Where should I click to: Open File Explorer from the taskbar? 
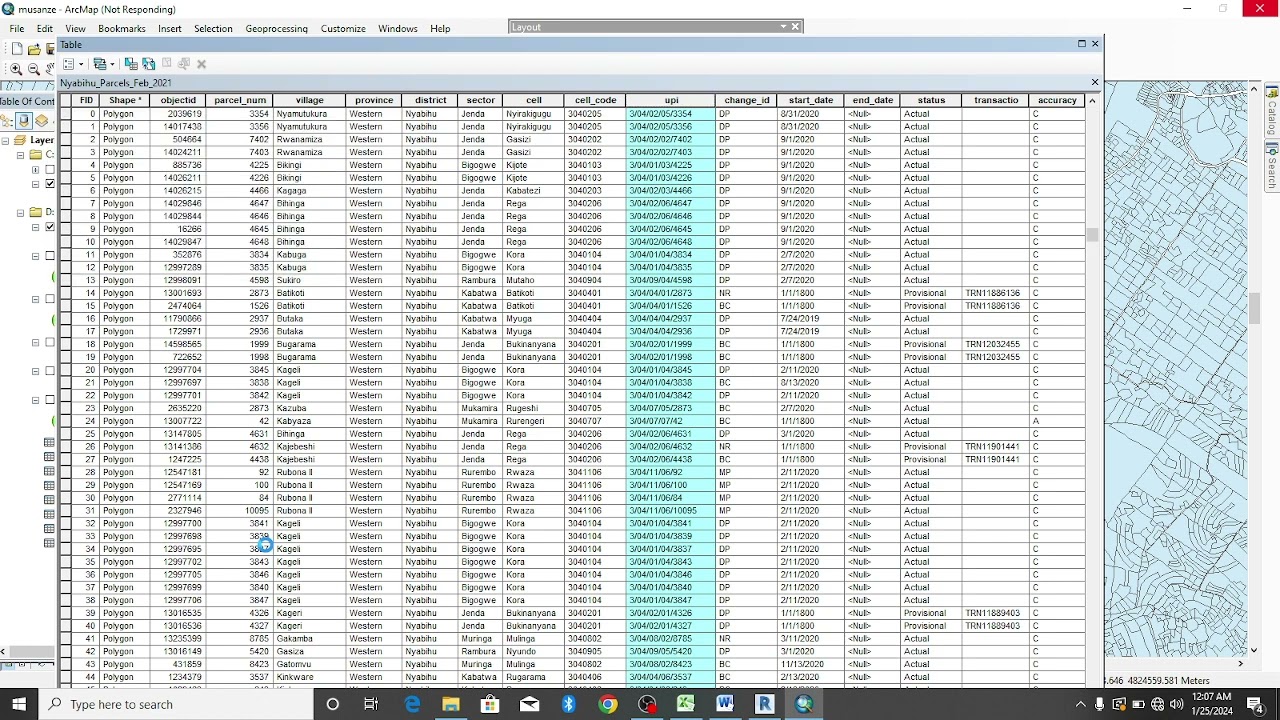[x=451, y=704]
